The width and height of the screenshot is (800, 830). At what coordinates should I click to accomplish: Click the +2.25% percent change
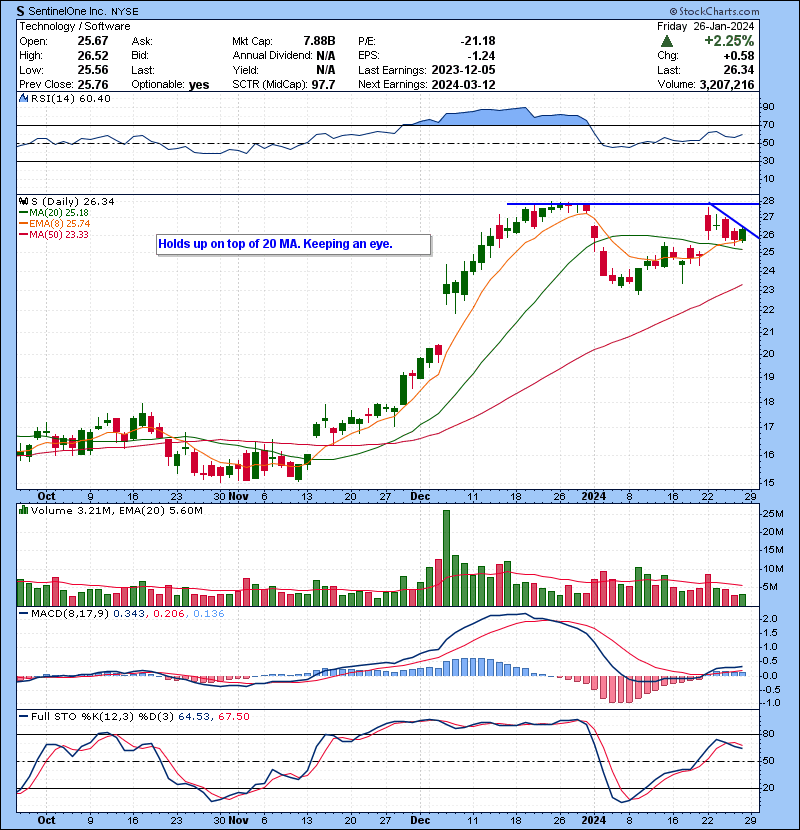(729, 41)
